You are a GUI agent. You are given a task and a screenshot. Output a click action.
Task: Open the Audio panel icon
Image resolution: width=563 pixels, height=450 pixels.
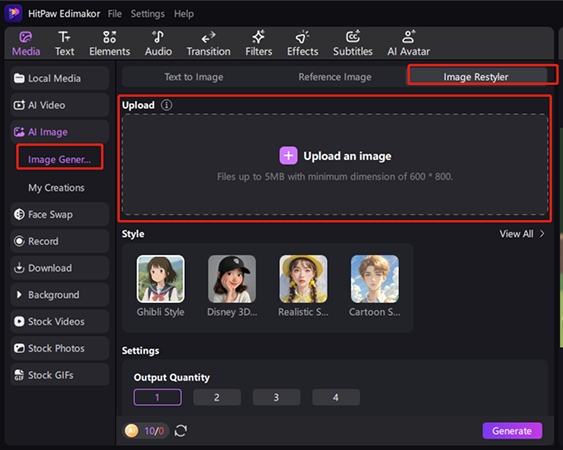click(x=158, y=37)
